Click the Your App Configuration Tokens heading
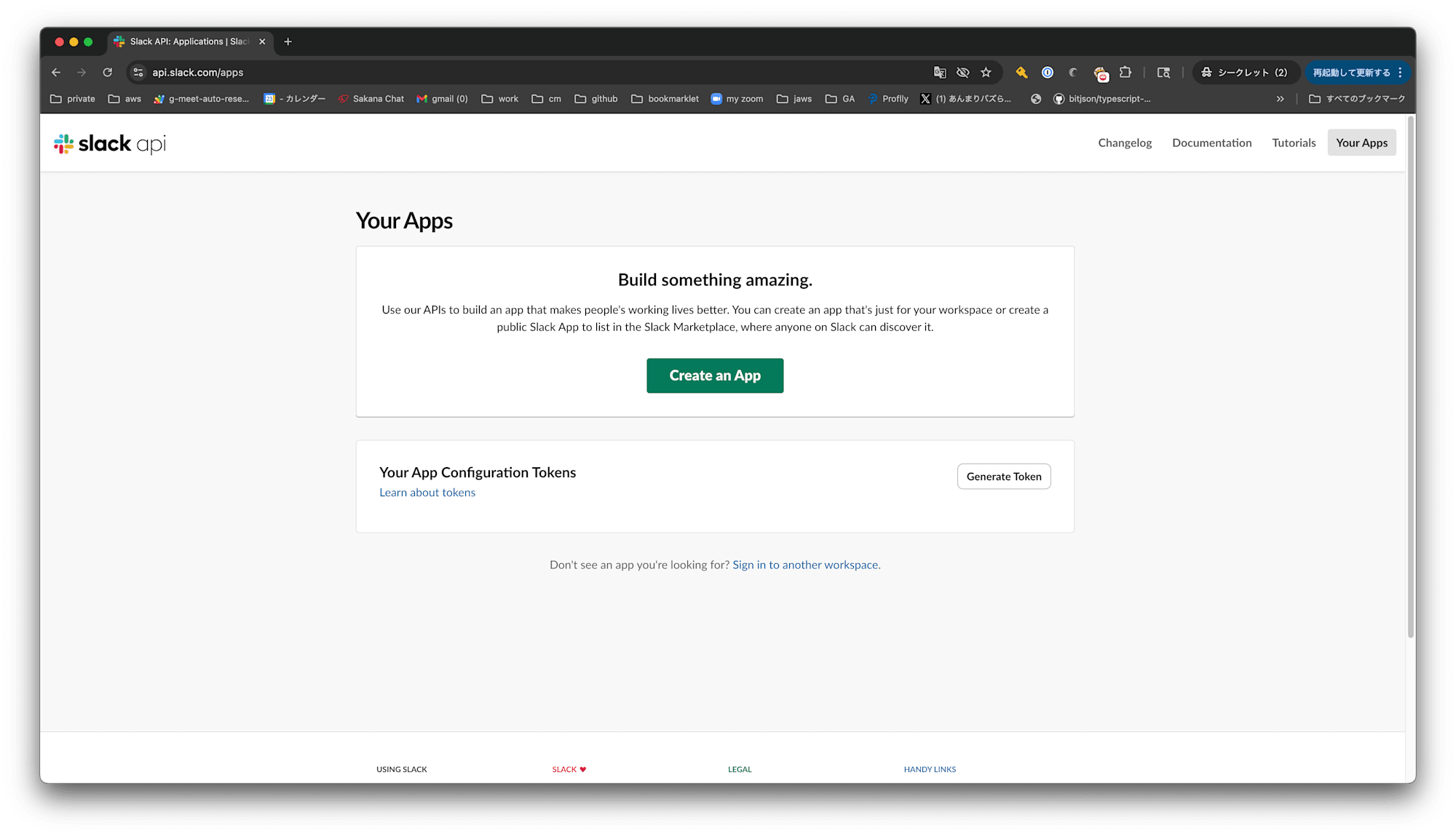This screenshot has height=836, width=1456. click(478, 472)
